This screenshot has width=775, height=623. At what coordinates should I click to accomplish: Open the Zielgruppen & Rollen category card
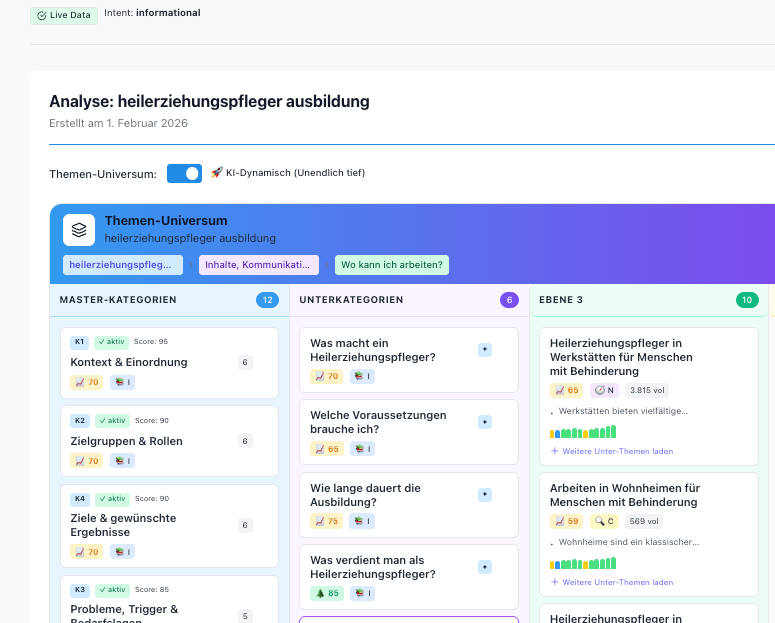tap(170, 441)
